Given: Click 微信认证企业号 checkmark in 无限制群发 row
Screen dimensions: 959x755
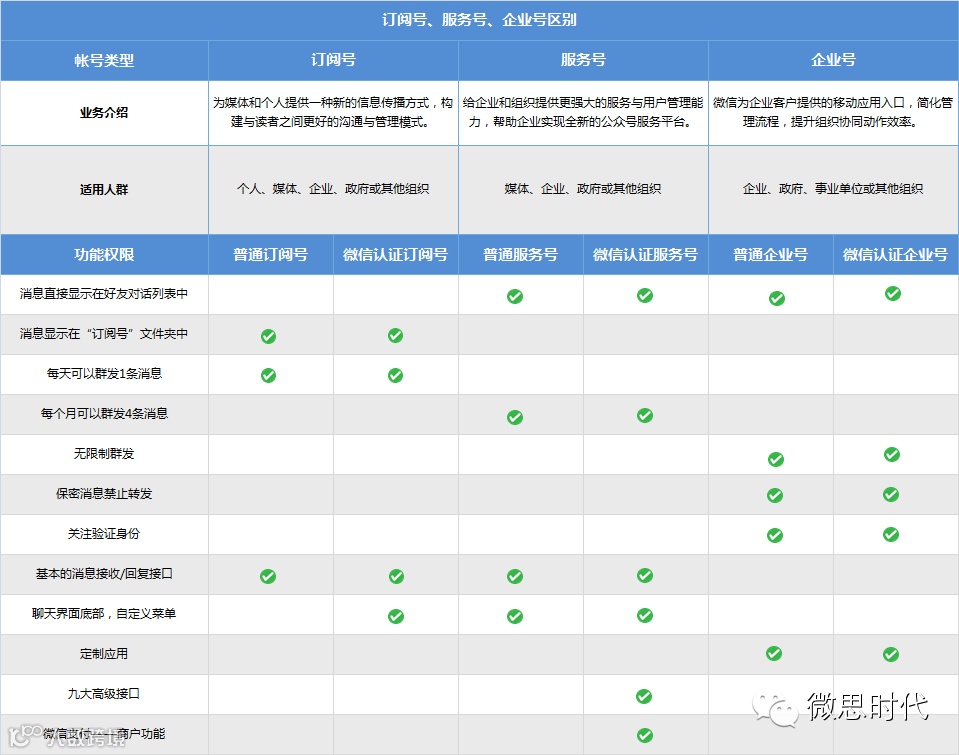Looking at the screenshot, I should (892, 454).
